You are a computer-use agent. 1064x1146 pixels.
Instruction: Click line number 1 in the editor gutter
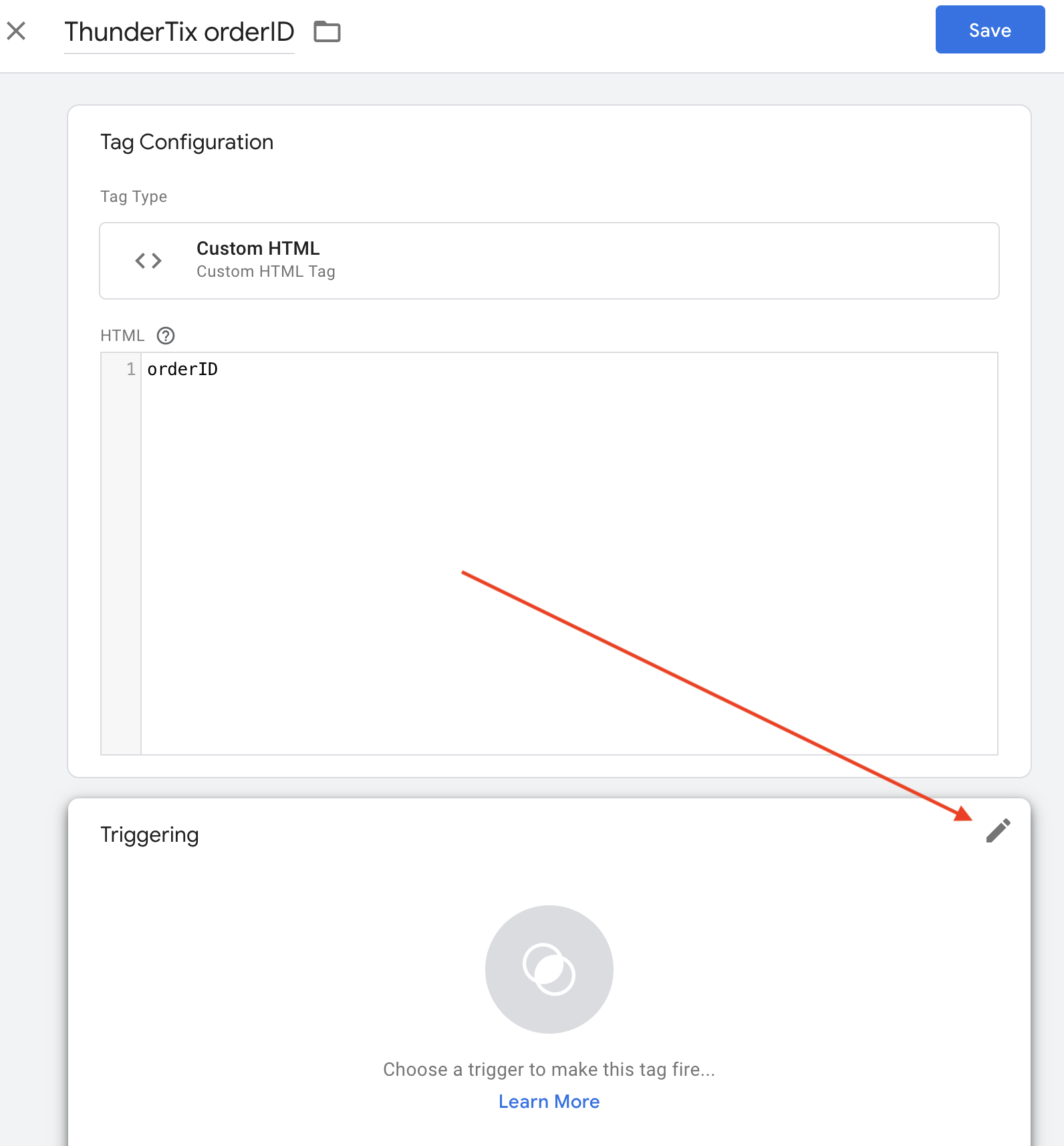pos(131,369)
